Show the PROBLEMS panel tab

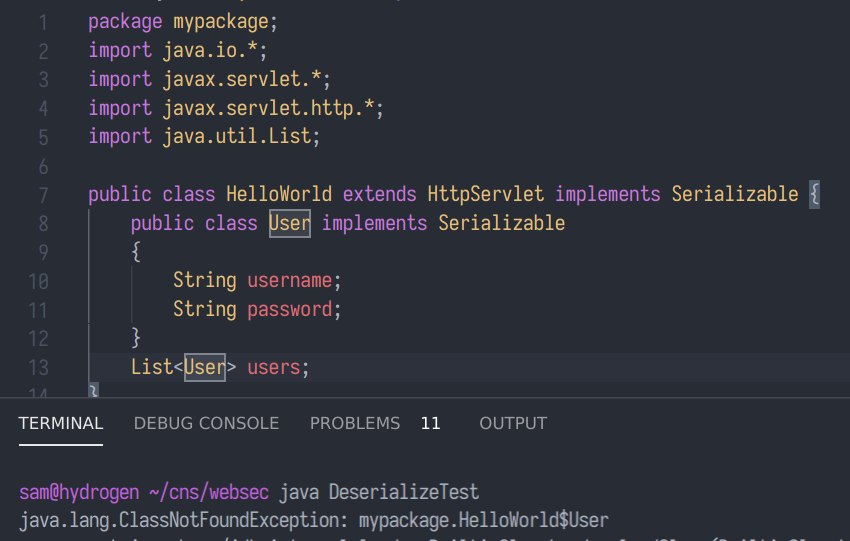coord(354,423)
